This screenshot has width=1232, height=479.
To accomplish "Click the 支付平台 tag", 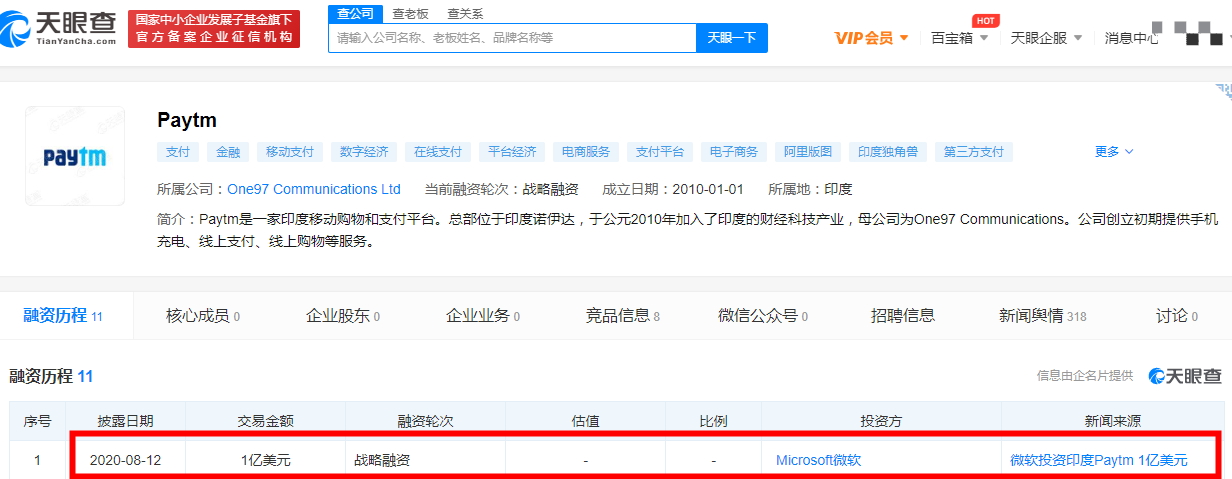I will 660,152.
